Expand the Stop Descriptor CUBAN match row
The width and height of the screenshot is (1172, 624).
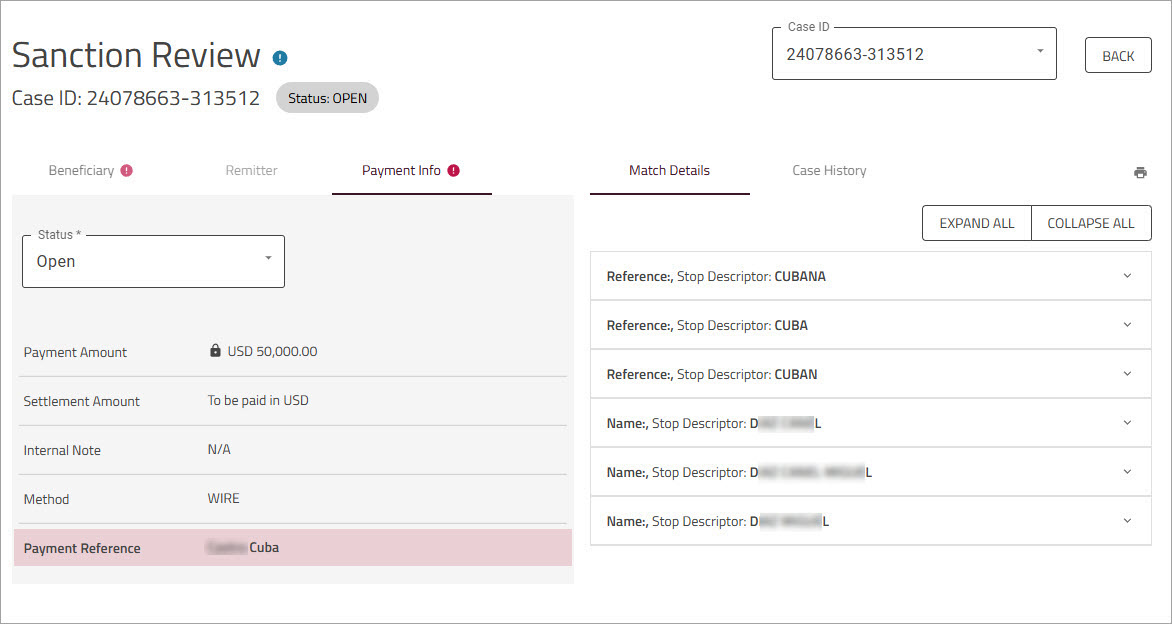(1127, 373)
